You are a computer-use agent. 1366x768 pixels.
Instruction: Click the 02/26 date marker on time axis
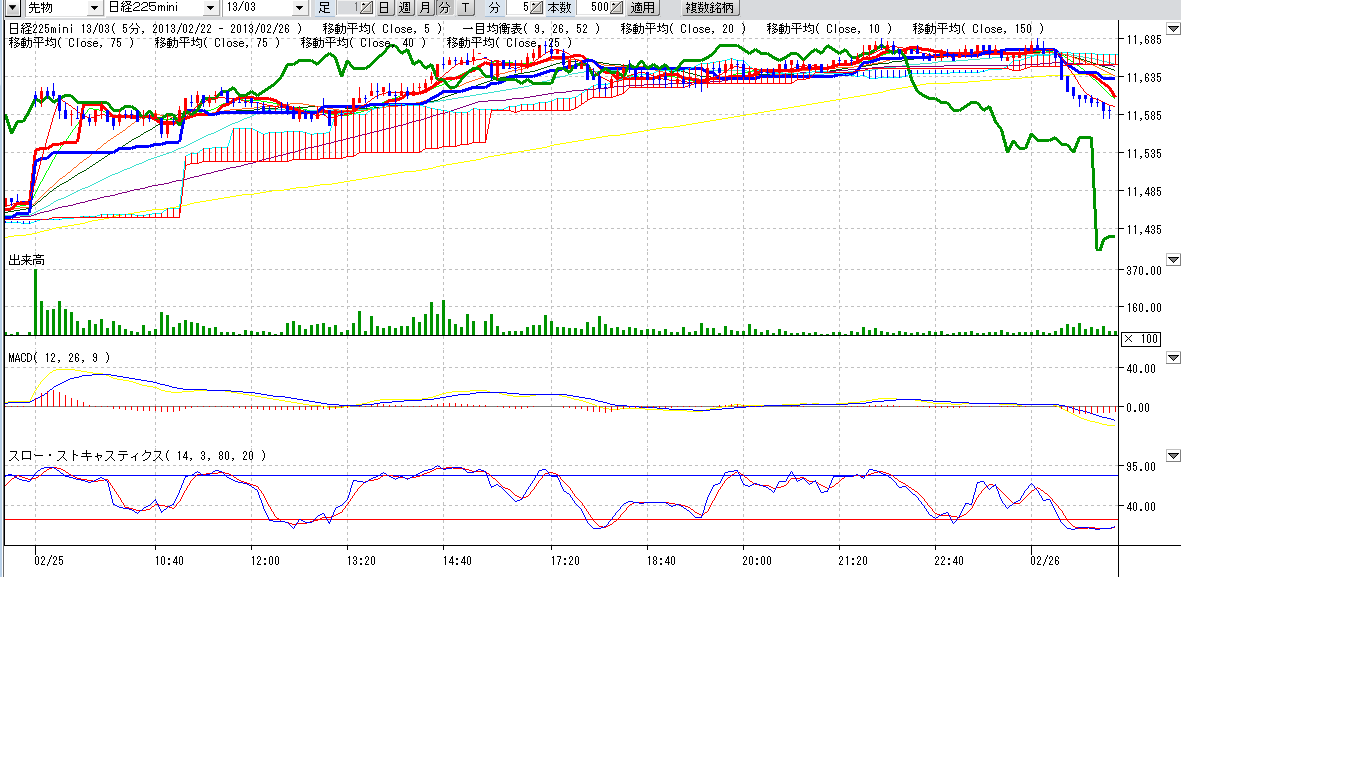1044,561
